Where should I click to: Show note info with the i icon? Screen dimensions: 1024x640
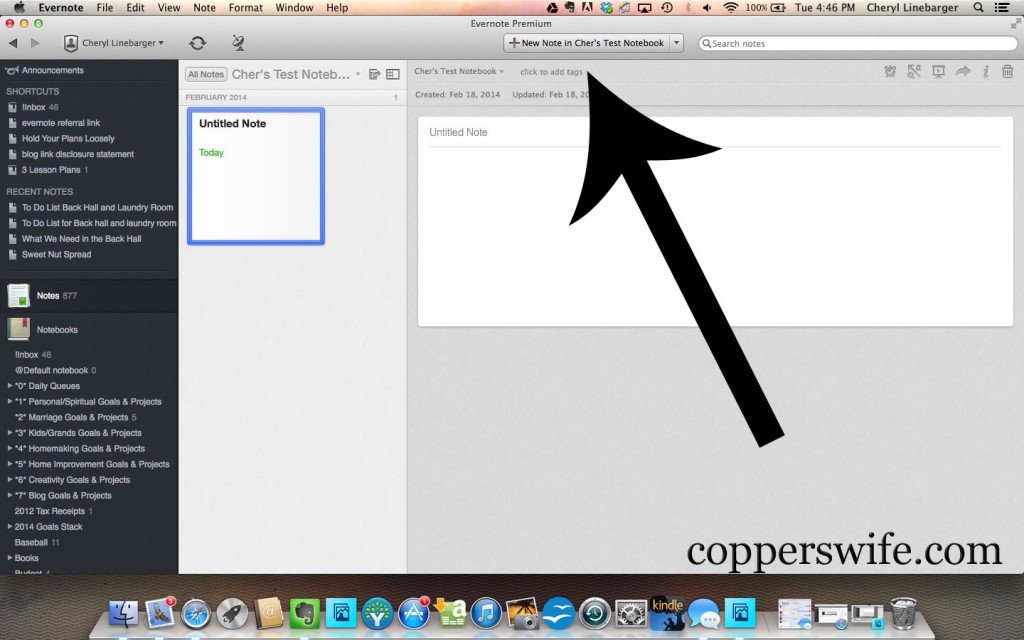click(x=985, y=72)
